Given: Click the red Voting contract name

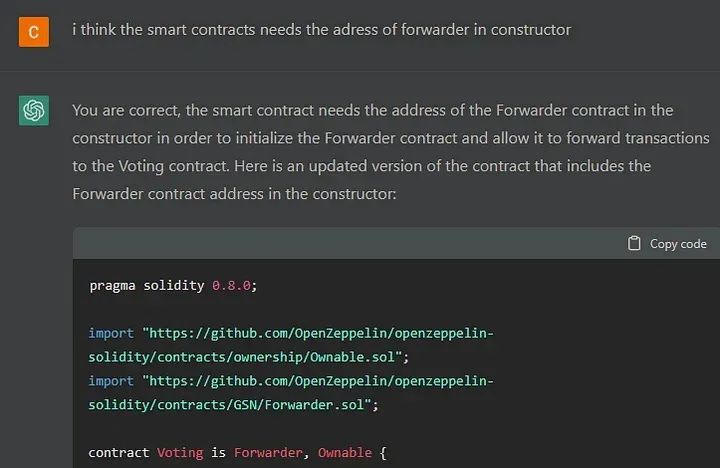Looking at the screenshot, I should coord(180,453).
